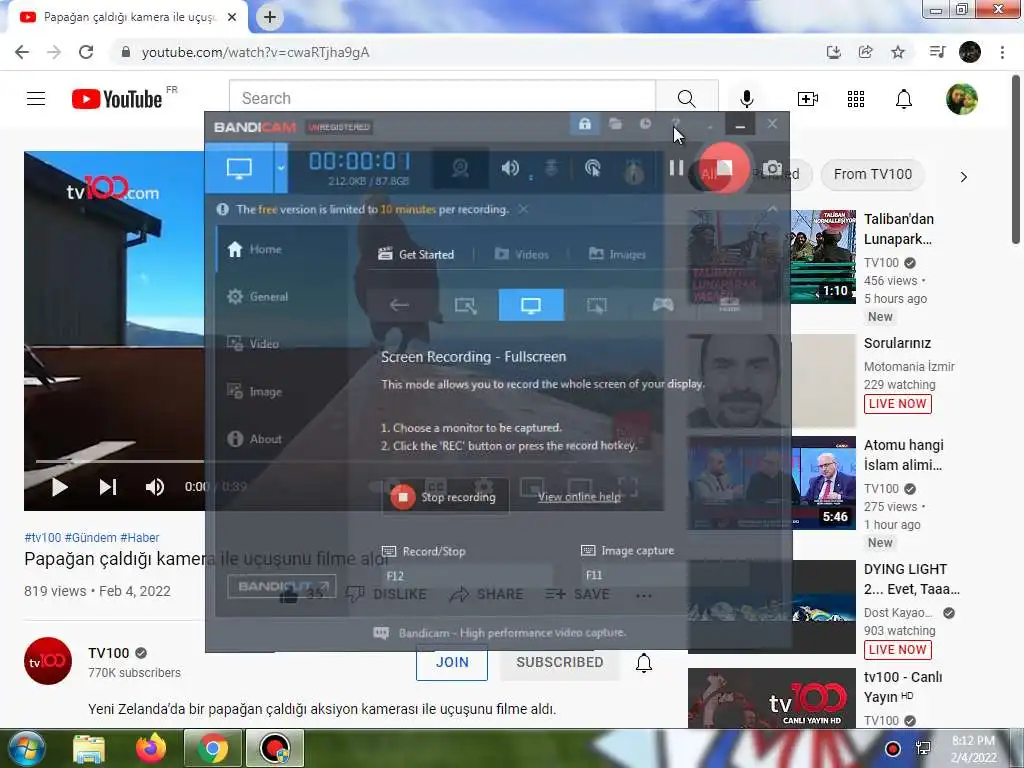
Task: Open Image settings in Bandicam sidebar
Action: (x=255, y=391)
